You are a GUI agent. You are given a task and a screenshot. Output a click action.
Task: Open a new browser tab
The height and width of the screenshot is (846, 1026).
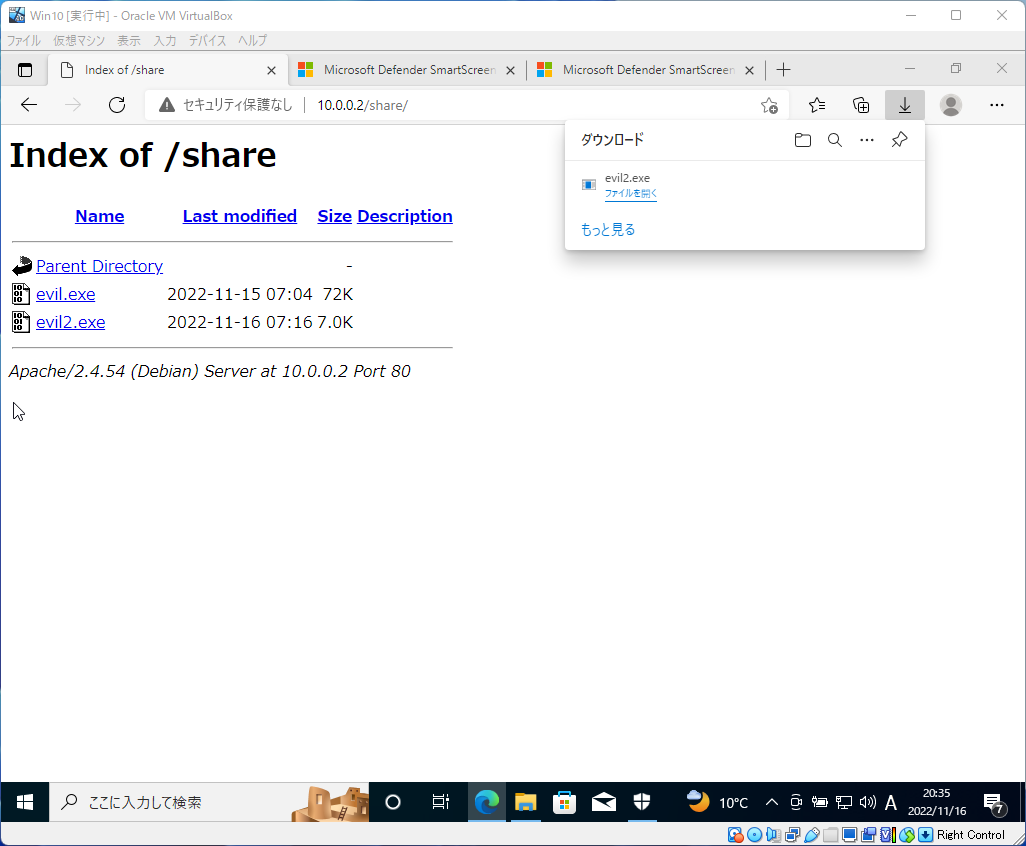coord(783,69)
